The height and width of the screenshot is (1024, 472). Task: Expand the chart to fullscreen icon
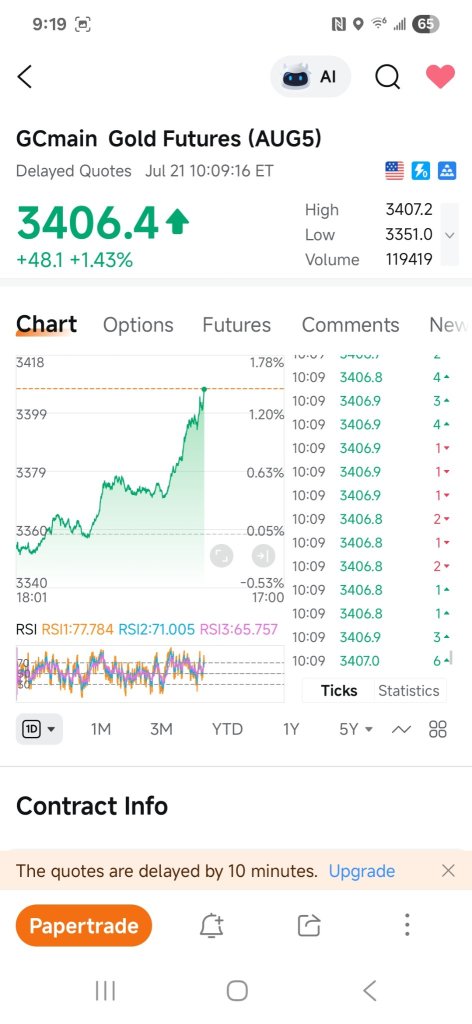pyautogui.click(x=222, y=556)
